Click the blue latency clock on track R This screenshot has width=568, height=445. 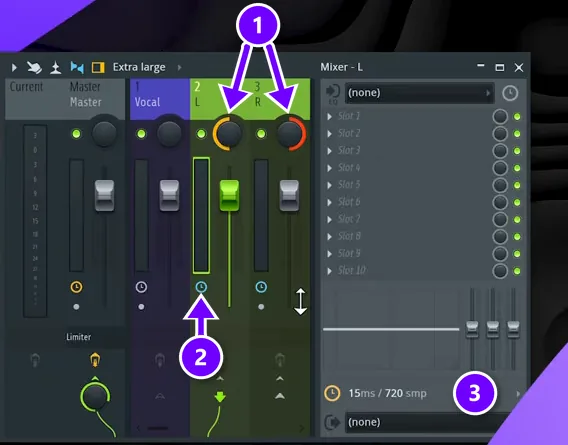[x=261, y=287]
